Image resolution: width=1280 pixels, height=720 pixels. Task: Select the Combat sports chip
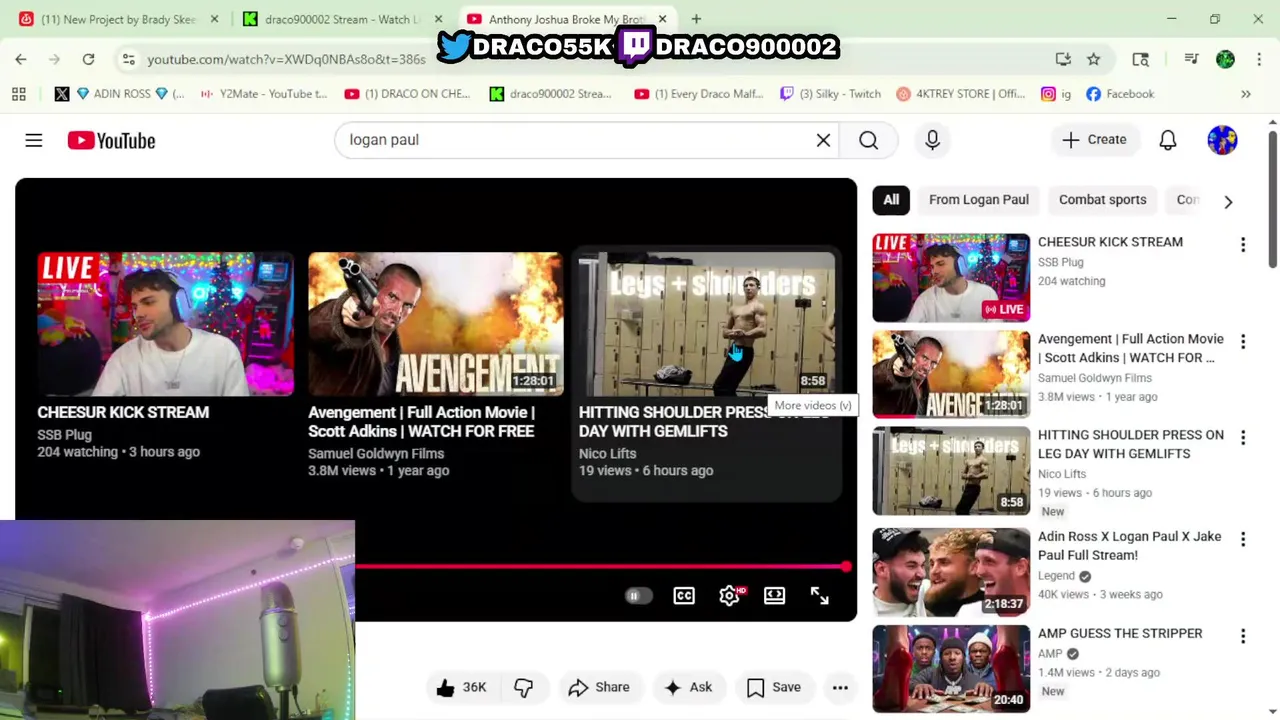(x=1103, y=200)
